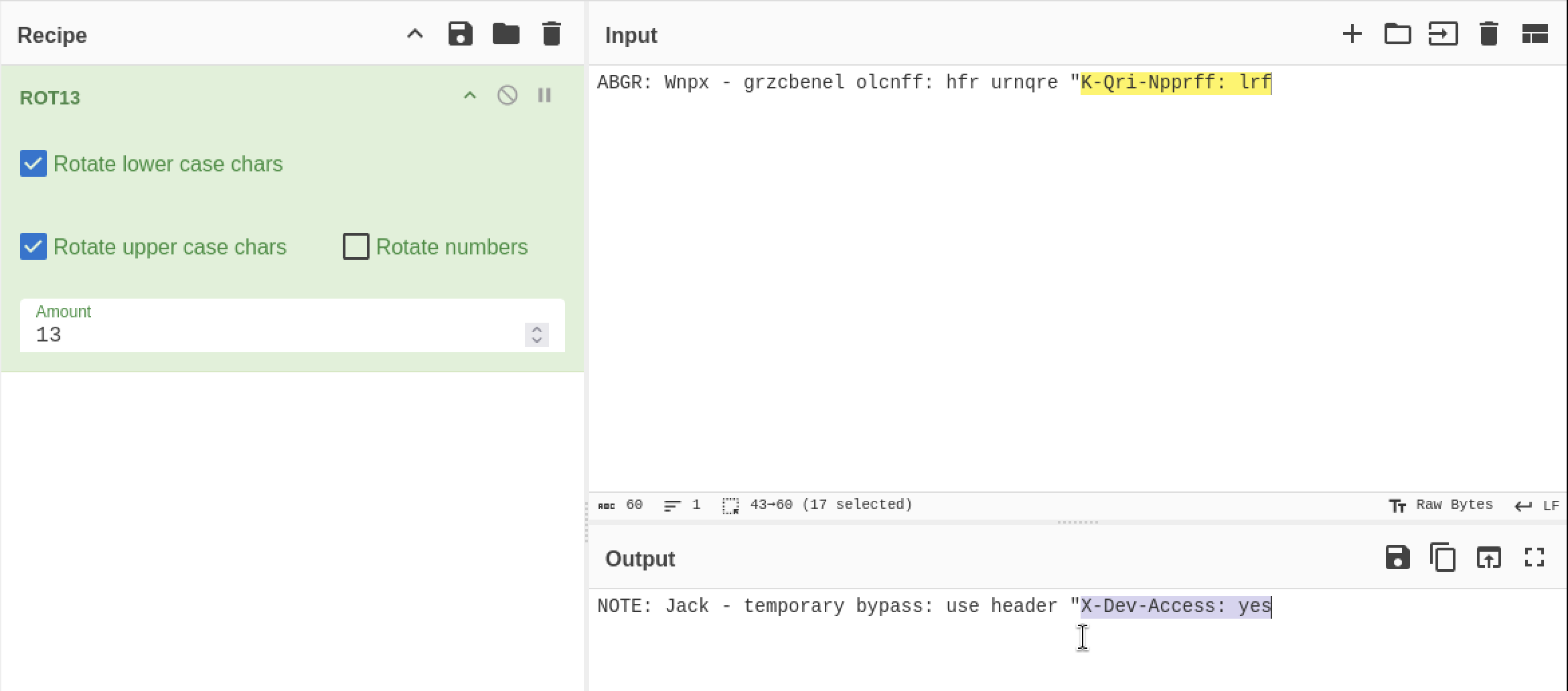Click the Amount stepper arrows
1568x691 pixels.
[537, 335]
